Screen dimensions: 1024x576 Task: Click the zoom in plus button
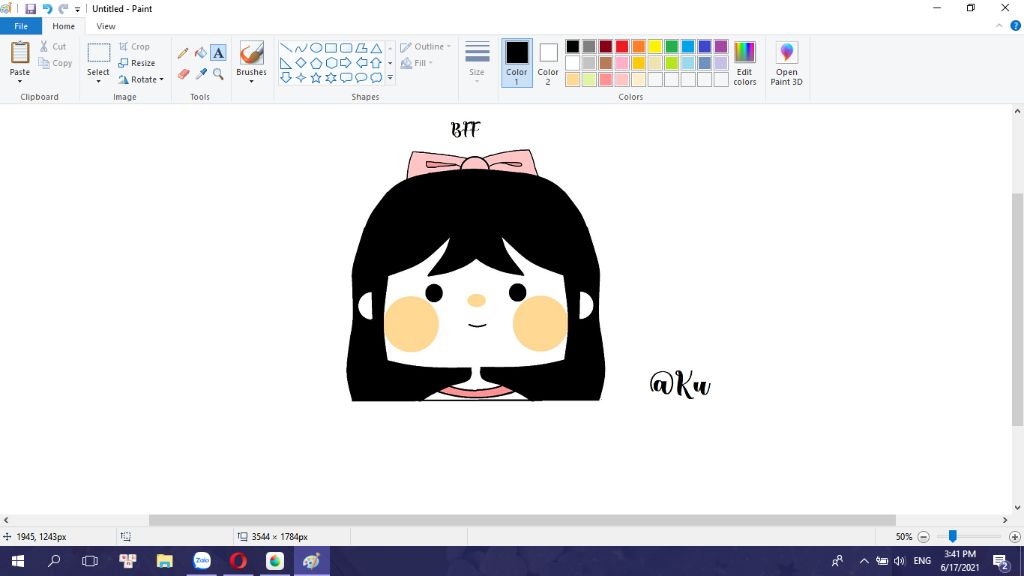click(1014, 537)
